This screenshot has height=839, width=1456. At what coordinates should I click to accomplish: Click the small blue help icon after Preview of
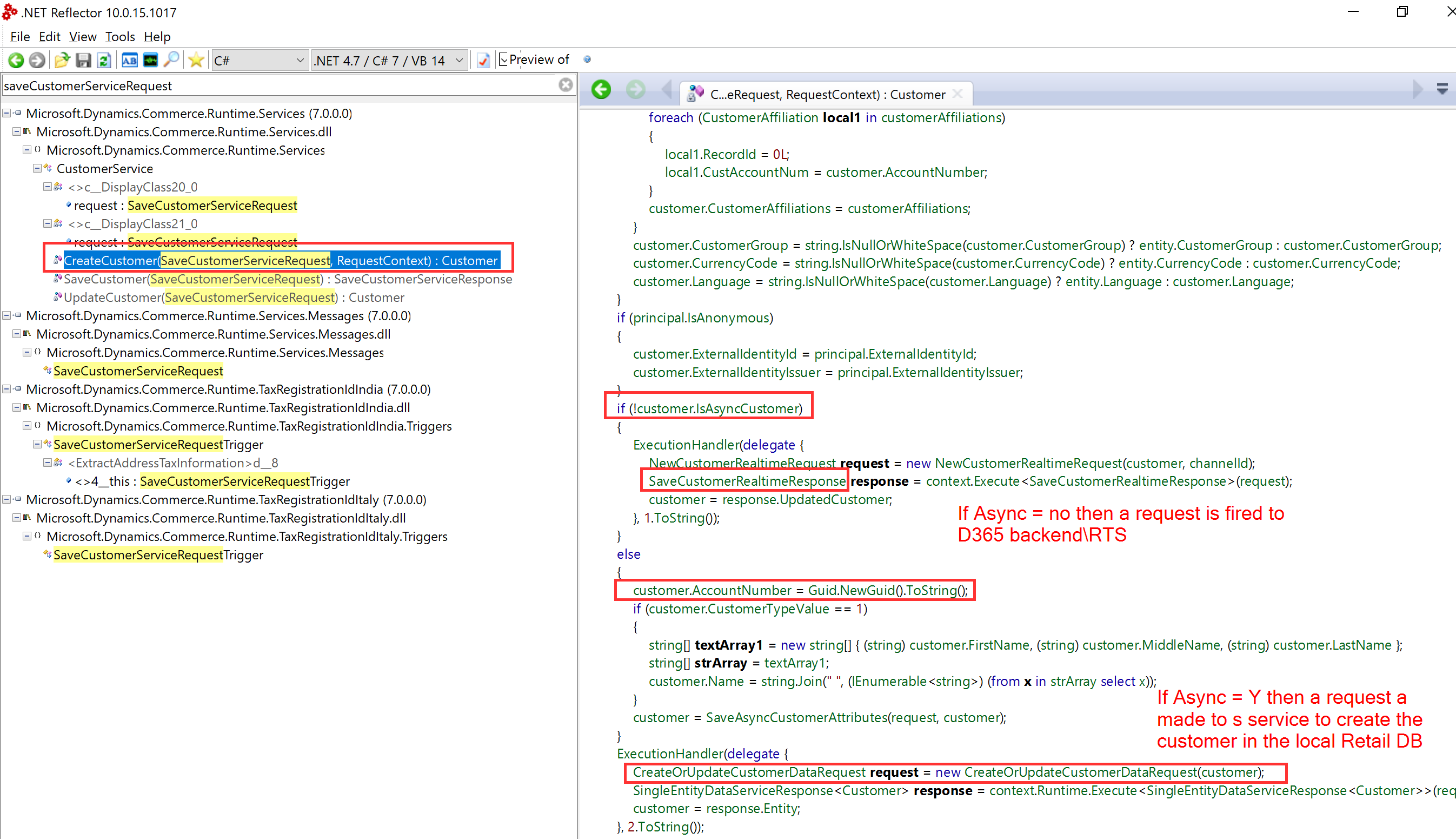pos(588,59)
